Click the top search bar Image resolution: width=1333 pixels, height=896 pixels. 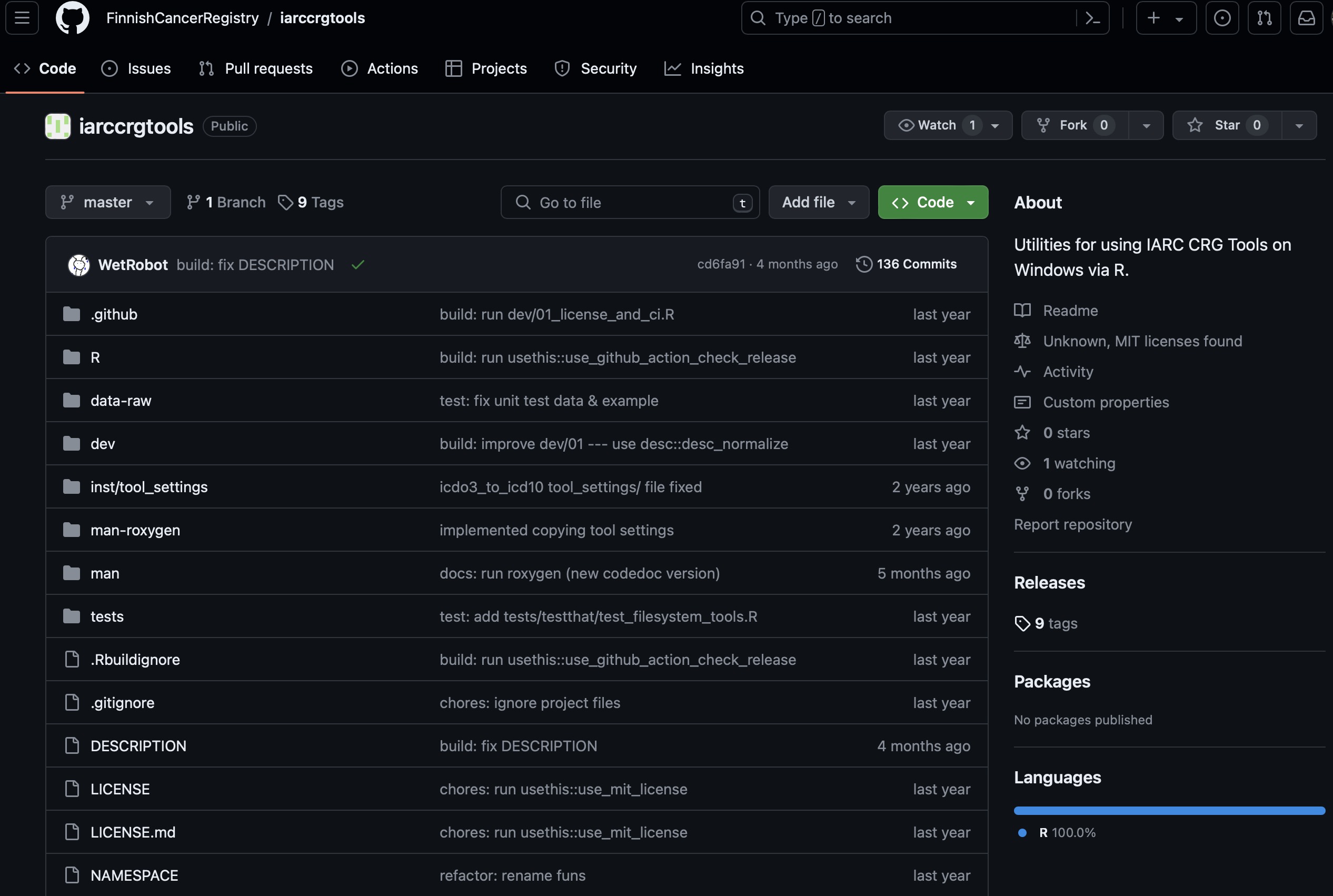pyautogui.click(x=925, y=18)
